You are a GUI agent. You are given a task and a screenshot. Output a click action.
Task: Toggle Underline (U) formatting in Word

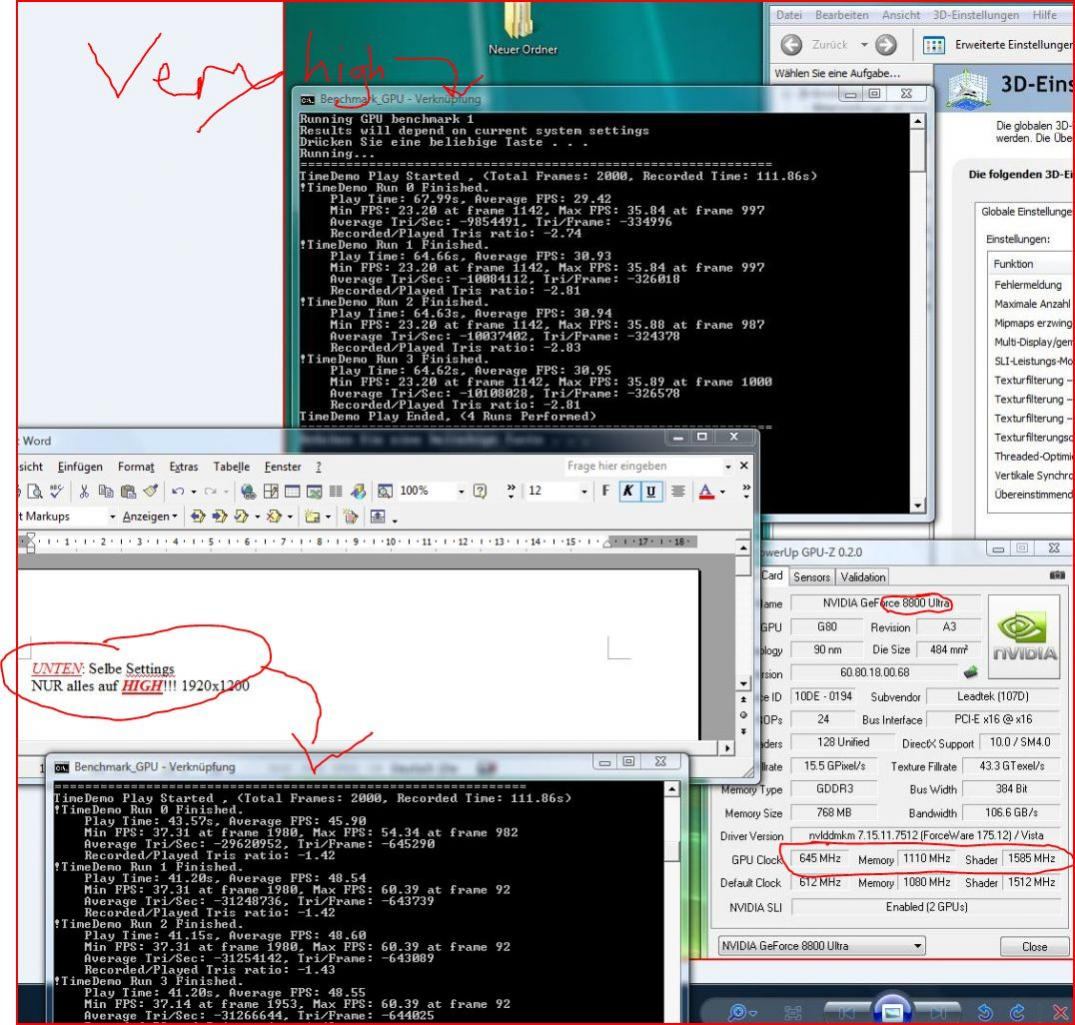[651, 491]
